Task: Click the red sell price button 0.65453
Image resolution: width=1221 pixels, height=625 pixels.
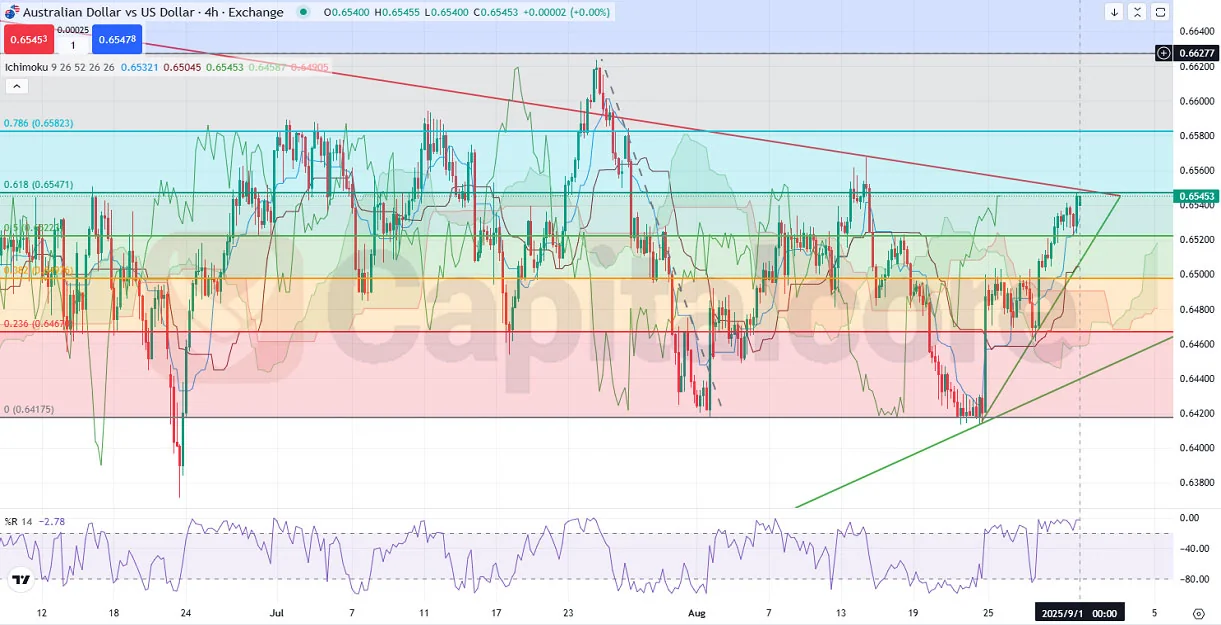Action: [x=29, y=39]
